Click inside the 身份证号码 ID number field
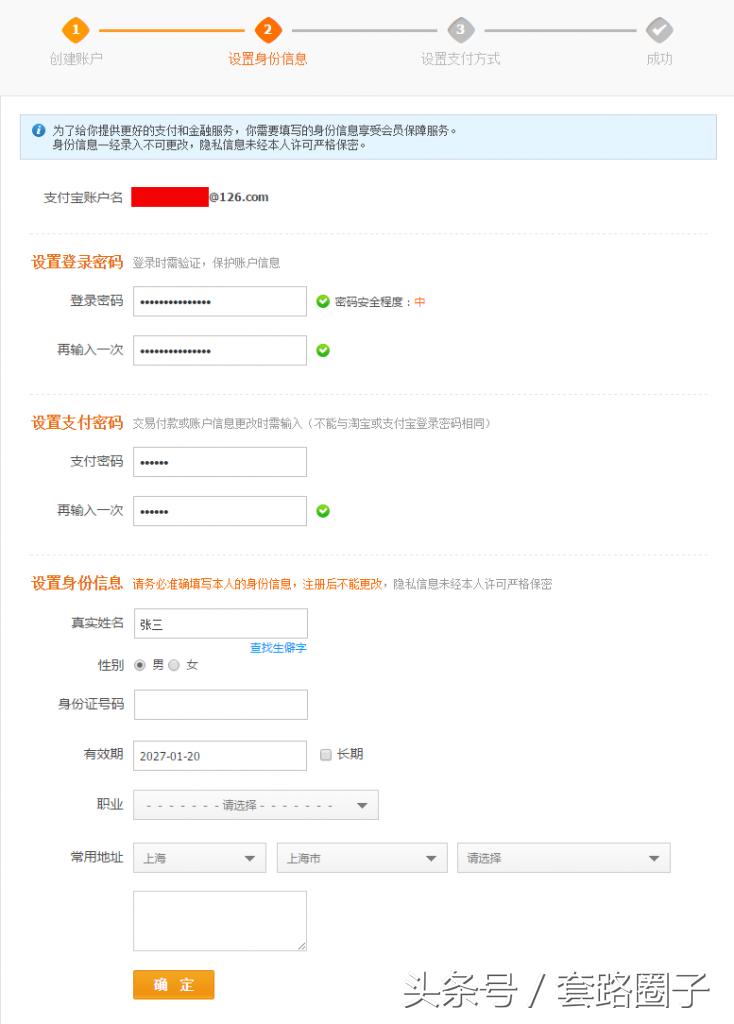734x1024 pixels. coord(220,704)
